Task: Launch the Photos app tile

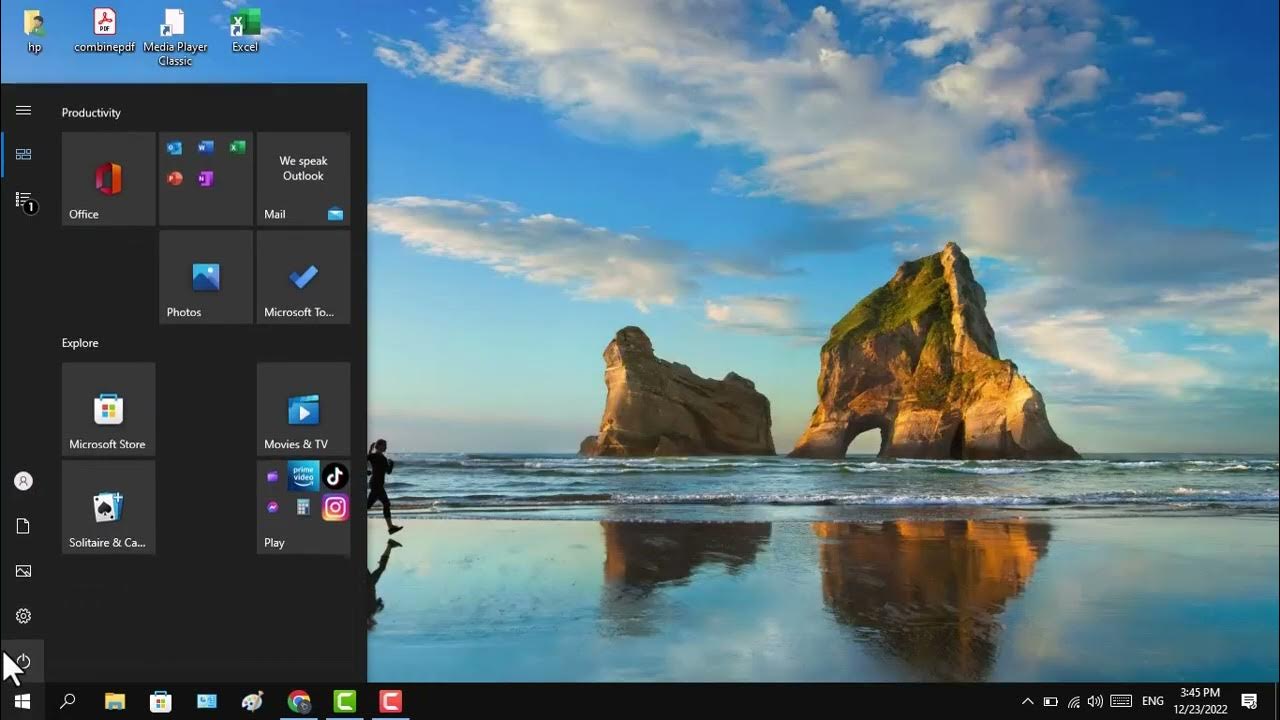Action: point(206,277)
